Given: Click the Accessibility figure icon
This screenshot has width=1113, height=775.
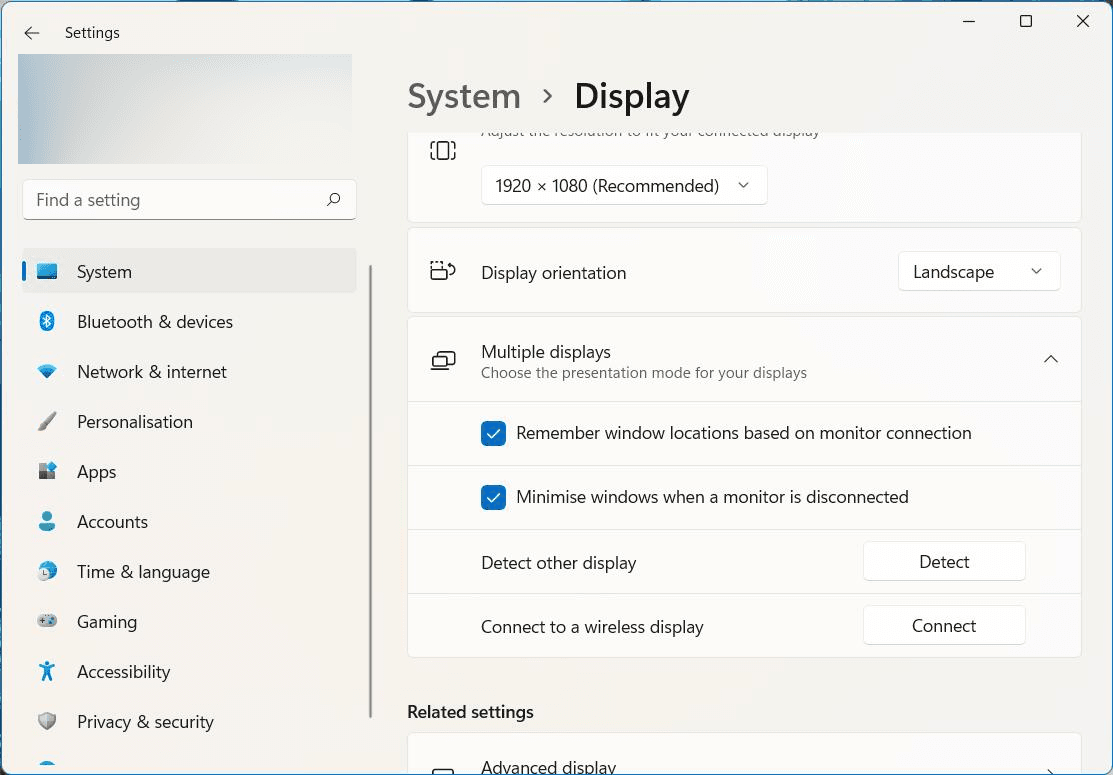Looking at the screenshot, I should pyautogui.click(x=47, y=671).
